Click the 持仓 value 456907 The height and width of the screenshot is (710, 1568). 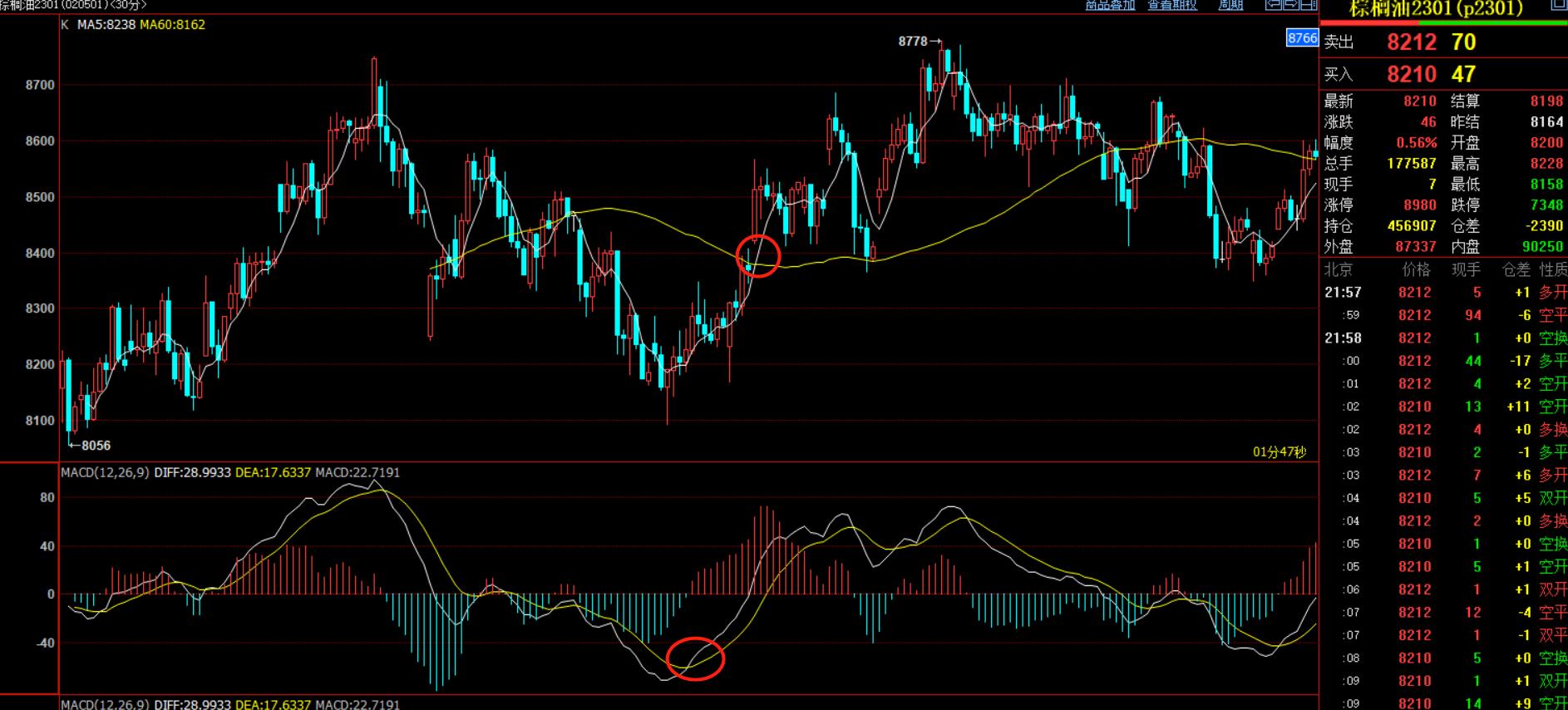[1412, 226]
